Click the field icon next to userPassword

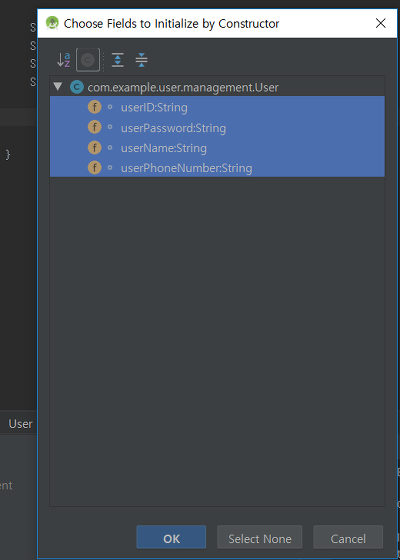click(x=95, y=127)
